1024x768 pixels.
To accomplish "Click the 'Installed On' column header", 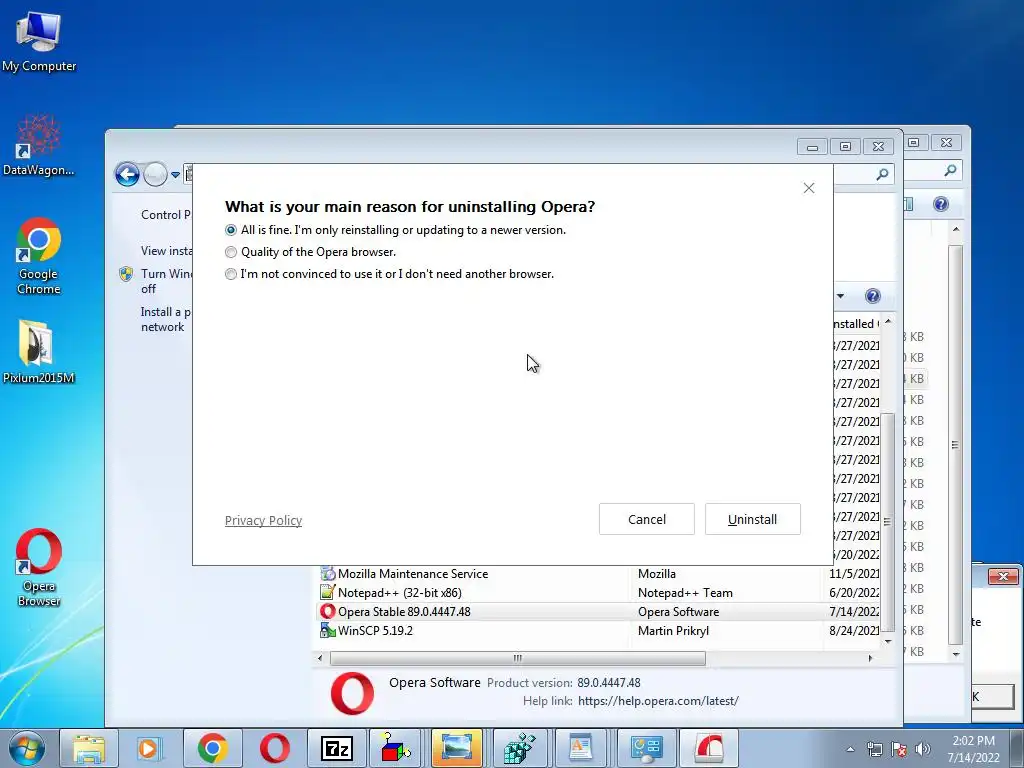I will pyautogui.click(x=856, y=324).
